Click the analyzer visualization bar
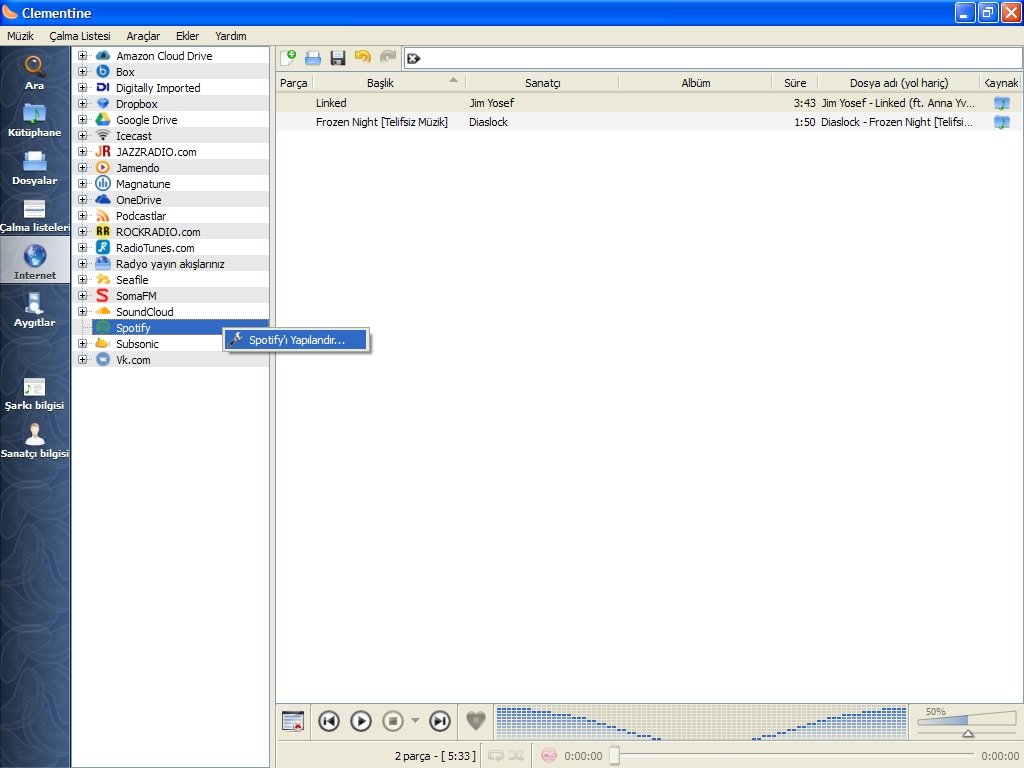This screenshot has height=768, width=1024. coord(701,722)
